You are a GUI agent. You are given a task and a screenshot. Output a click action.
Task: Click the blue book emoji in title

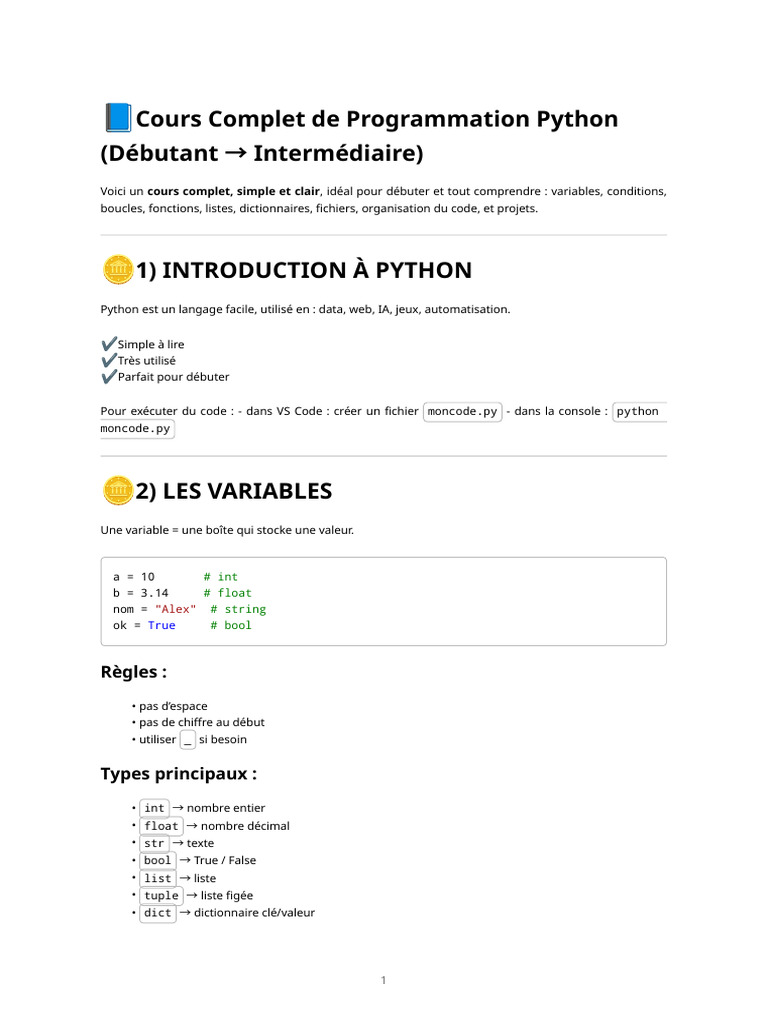118,118
